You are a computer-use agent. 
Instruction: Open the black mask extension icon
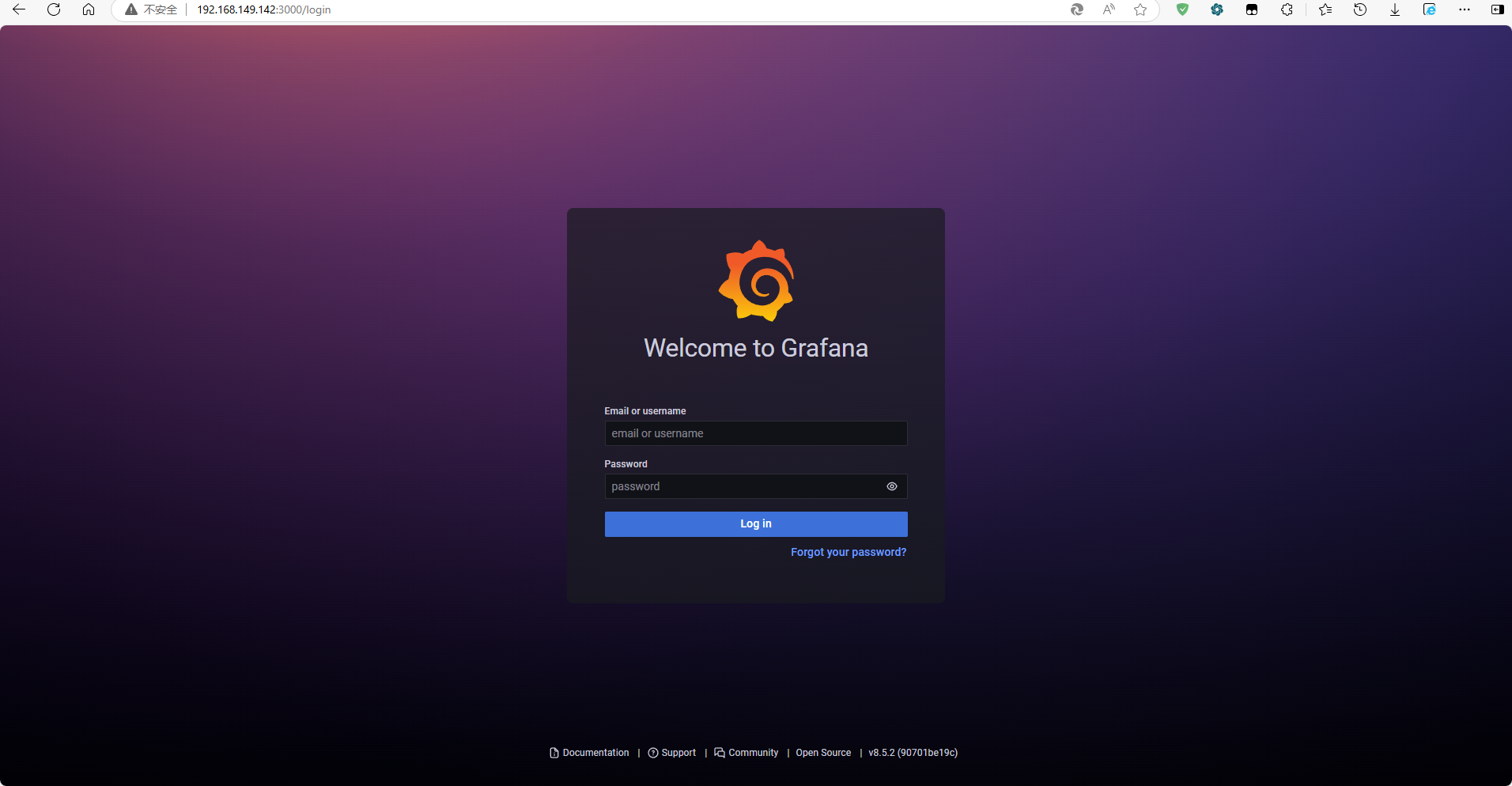[1252, 9]
